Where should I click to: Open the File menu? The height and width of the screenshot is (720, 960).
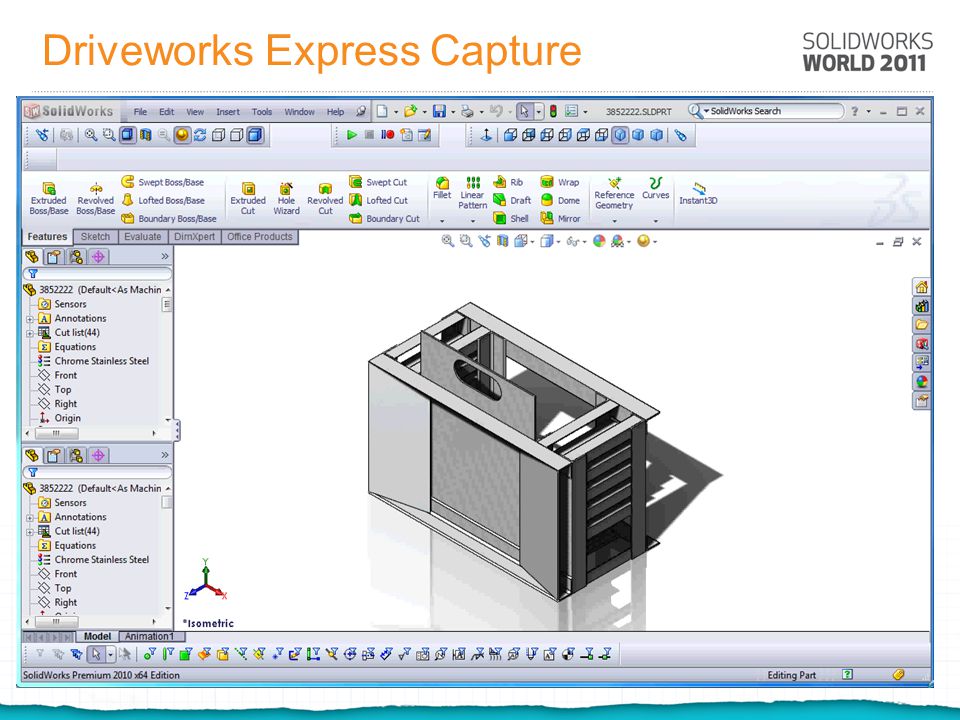pyautogui.click(x=140, y=112)
